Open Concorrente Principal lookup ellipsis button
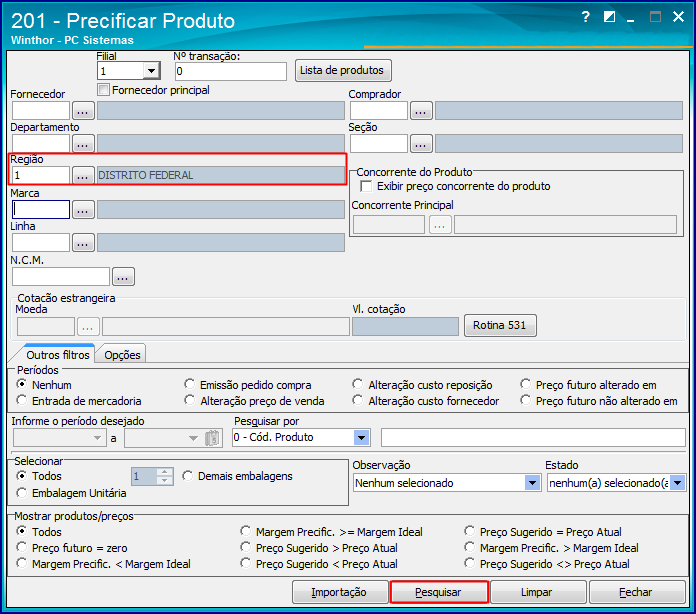The image size is (696, 614). (440, 225)
